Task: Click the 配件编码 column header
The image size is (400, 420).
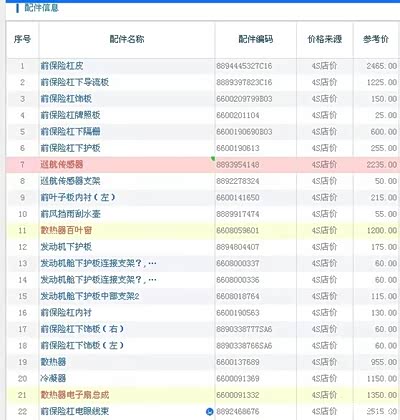Action: pos(256,39)
